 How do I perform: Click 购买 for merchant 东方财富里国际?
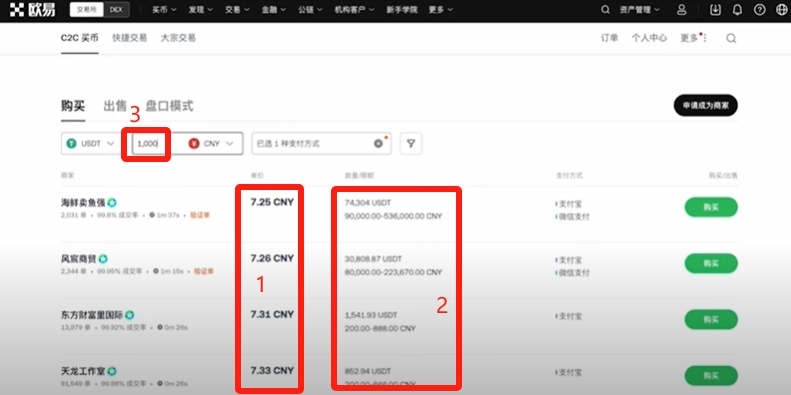point(711,320)
